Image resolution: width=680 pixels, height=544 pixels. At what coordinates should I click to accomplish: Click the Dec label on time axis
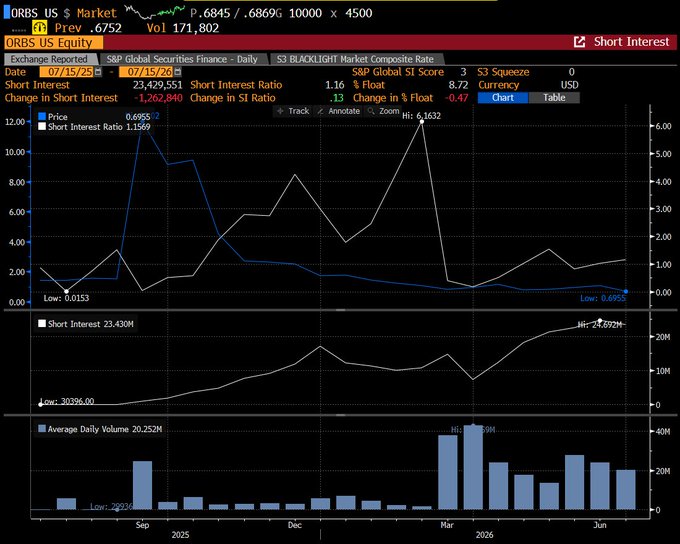pos(294,525)
